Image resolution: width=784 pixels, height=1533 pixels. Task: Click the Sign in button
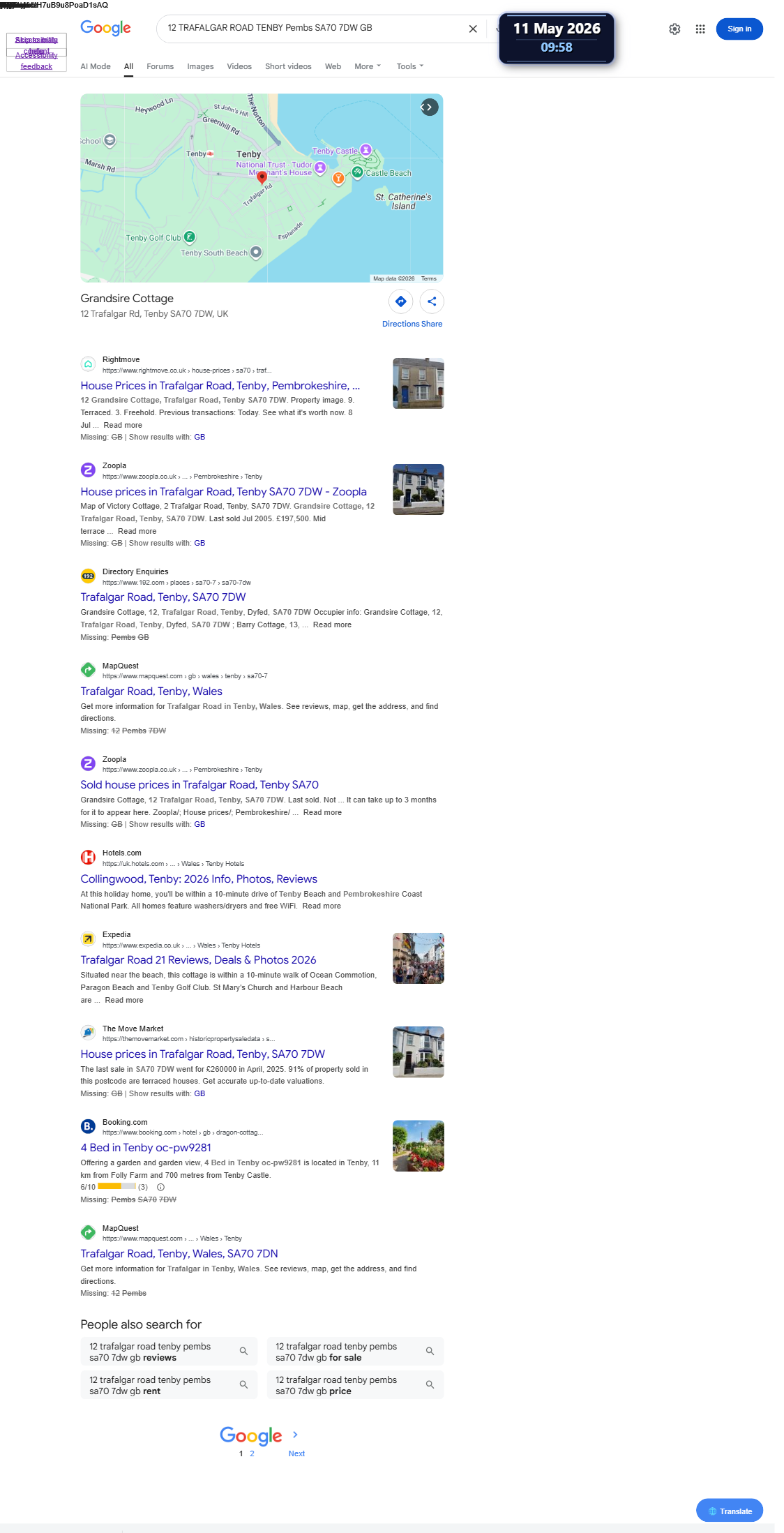coord(739,29)
